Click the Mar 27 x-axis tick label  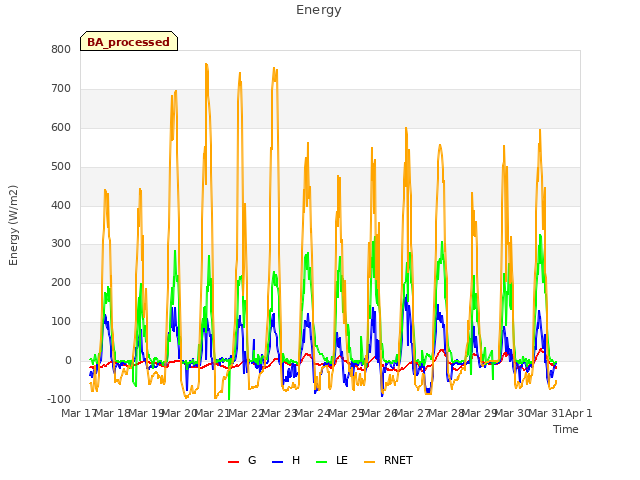pos(412,413)
